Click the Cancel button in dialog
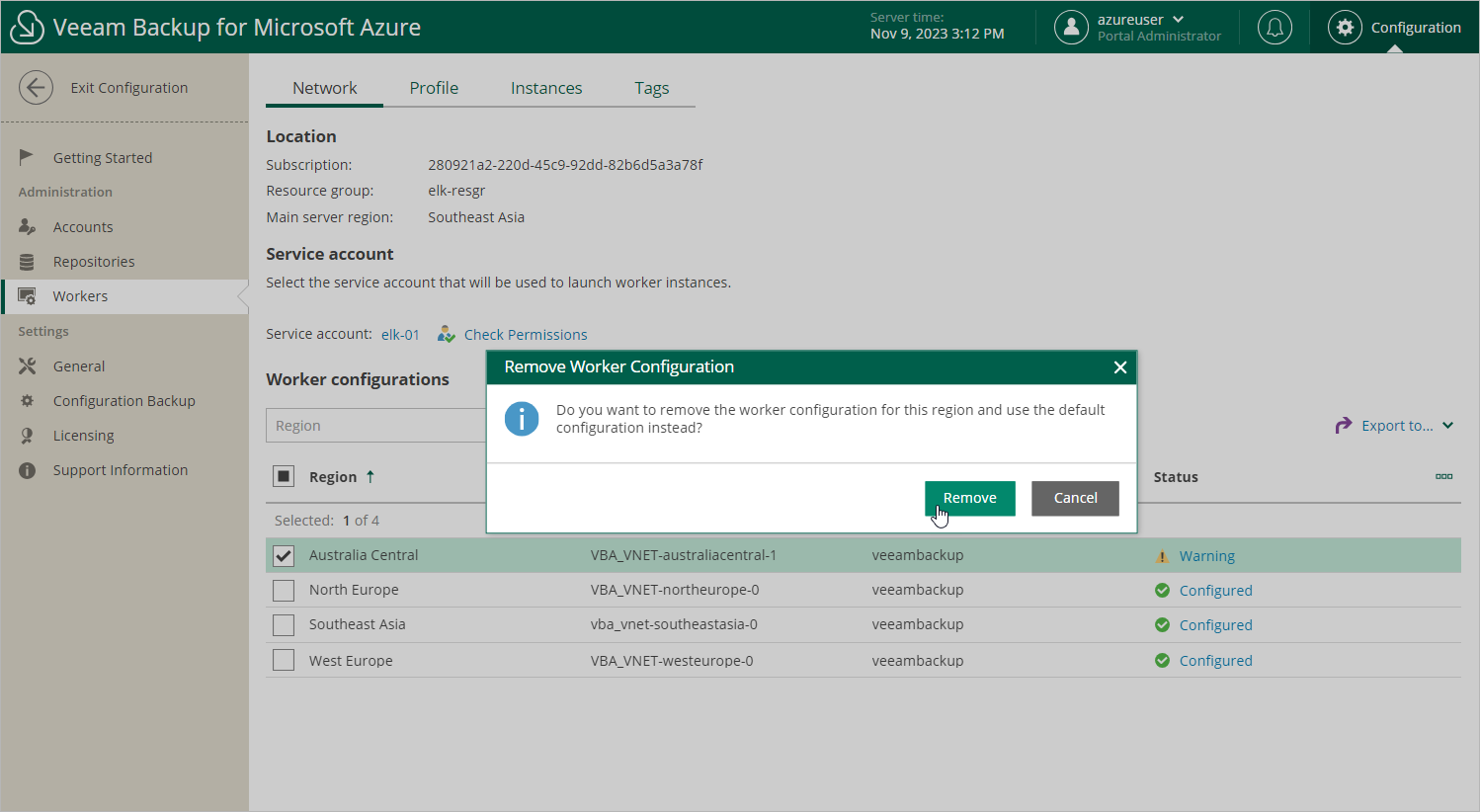The height and width of the screenshot is (812, 1480). click(1075, 498)
